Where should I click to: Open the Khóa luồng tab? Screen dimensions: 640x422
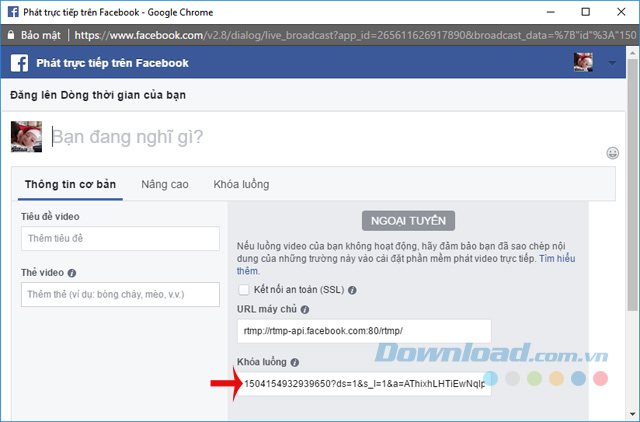coord(241,184)
